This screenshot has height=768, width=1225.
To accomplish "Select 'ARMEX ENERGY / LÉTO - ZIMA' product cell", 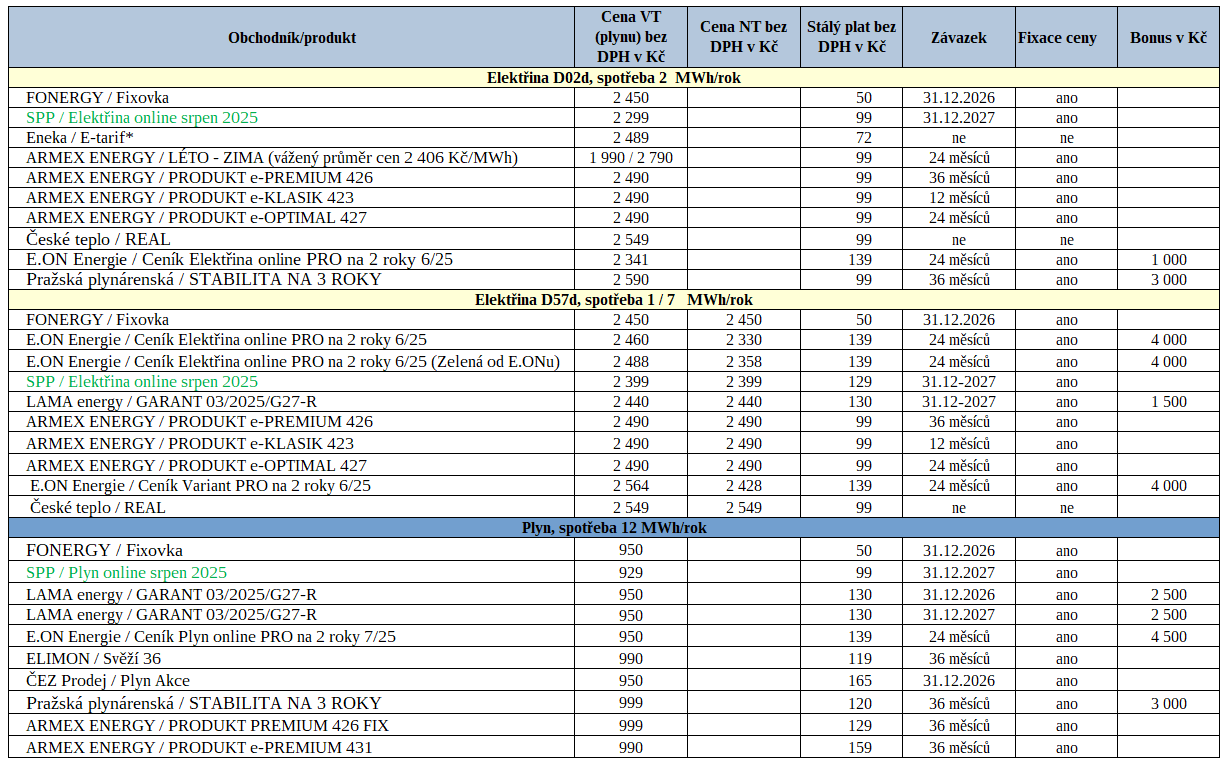I will tap(292, 158).
